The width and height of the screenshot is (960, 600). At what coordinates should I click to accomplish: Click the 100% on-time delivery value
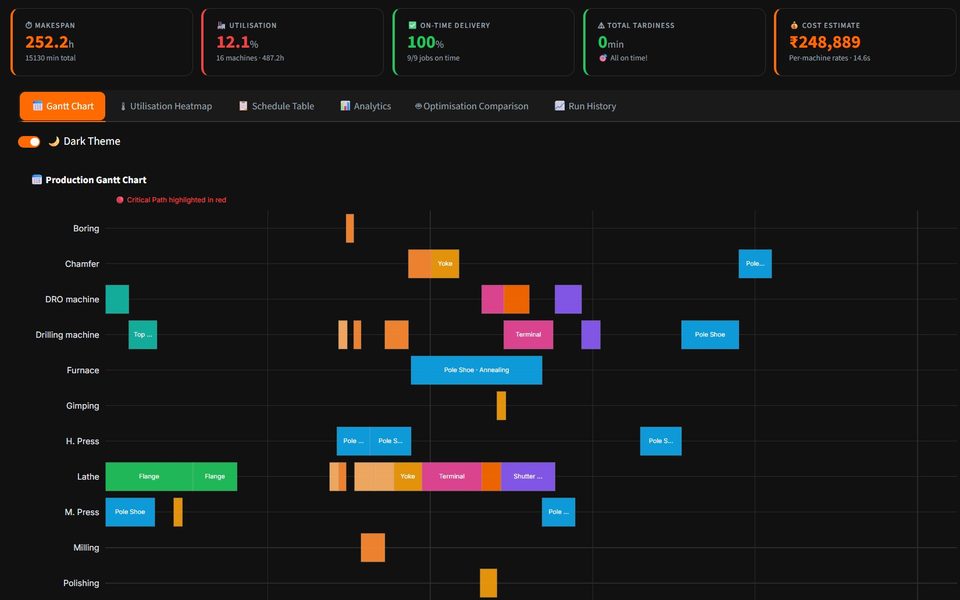426,42
